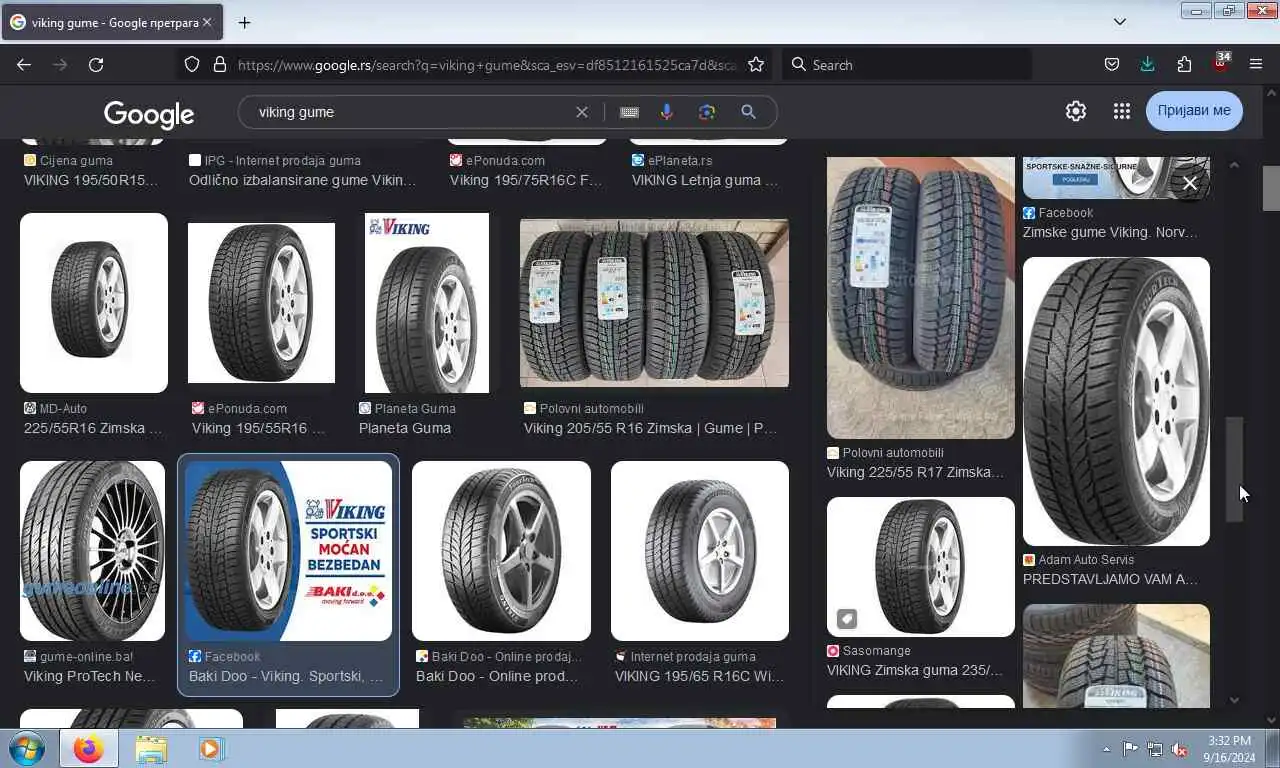The width and height of the screenshot is (1280, 768).
Task: Open PREDSTAVLJAMO VAM A... link
Action: point(1109,579)
